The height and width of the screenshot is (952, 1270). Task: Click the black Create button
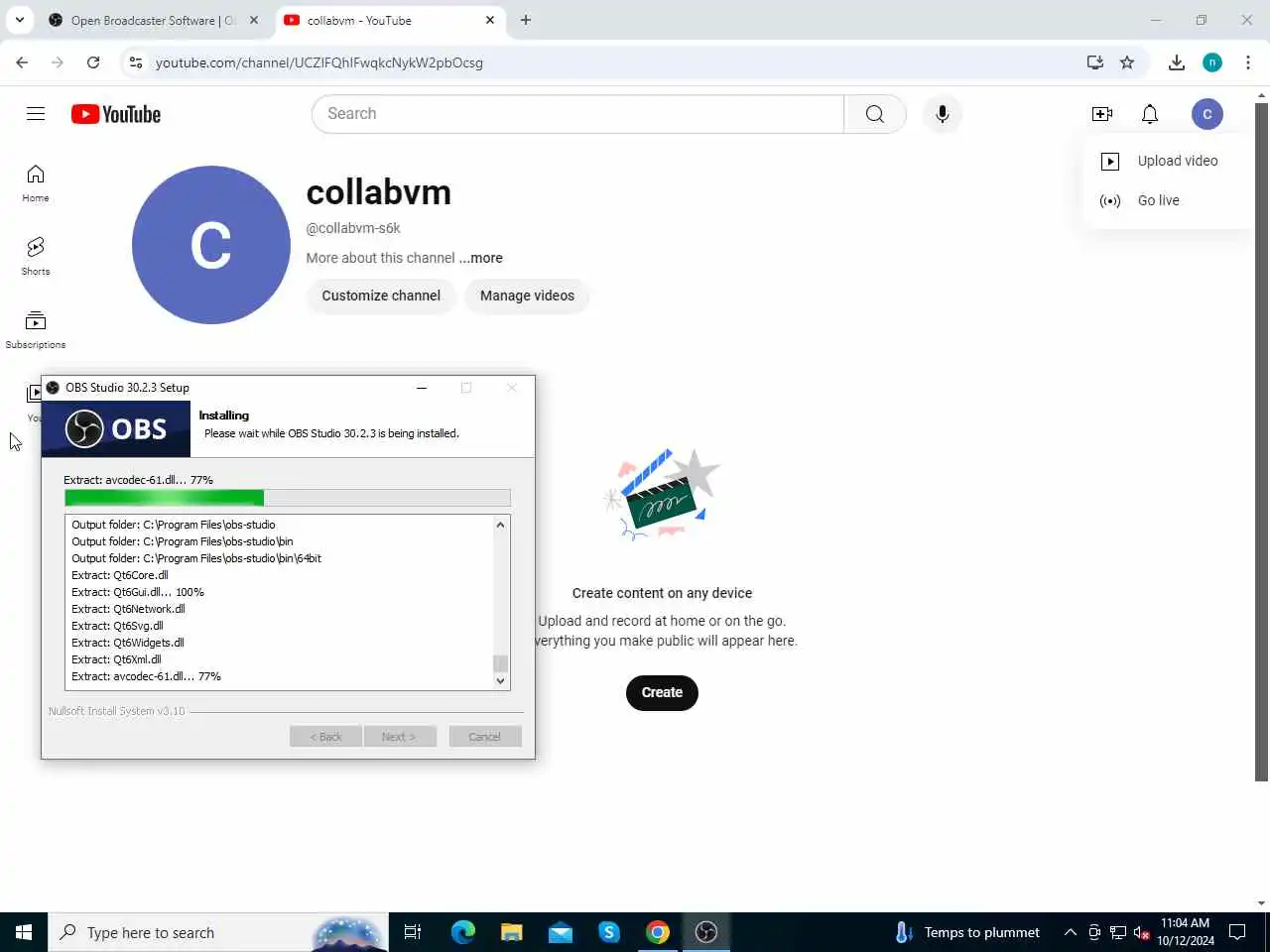662,692
